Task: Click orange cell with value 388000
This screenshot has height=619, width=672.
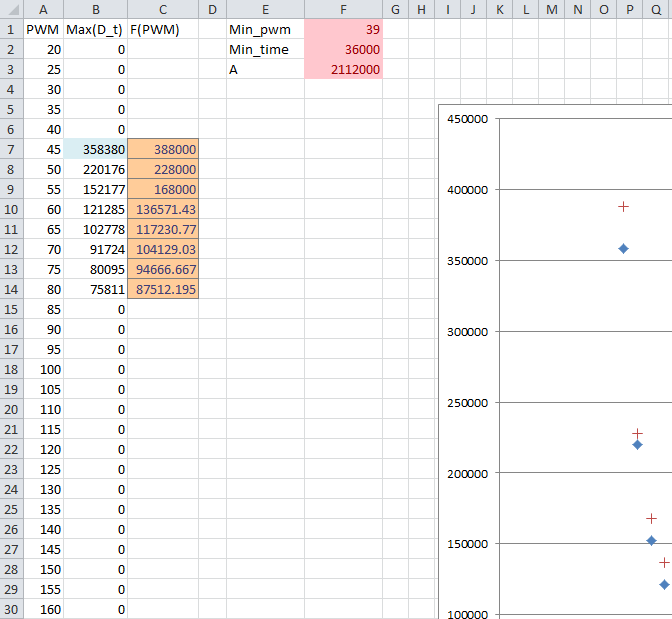Action: (x=163, y=149)
